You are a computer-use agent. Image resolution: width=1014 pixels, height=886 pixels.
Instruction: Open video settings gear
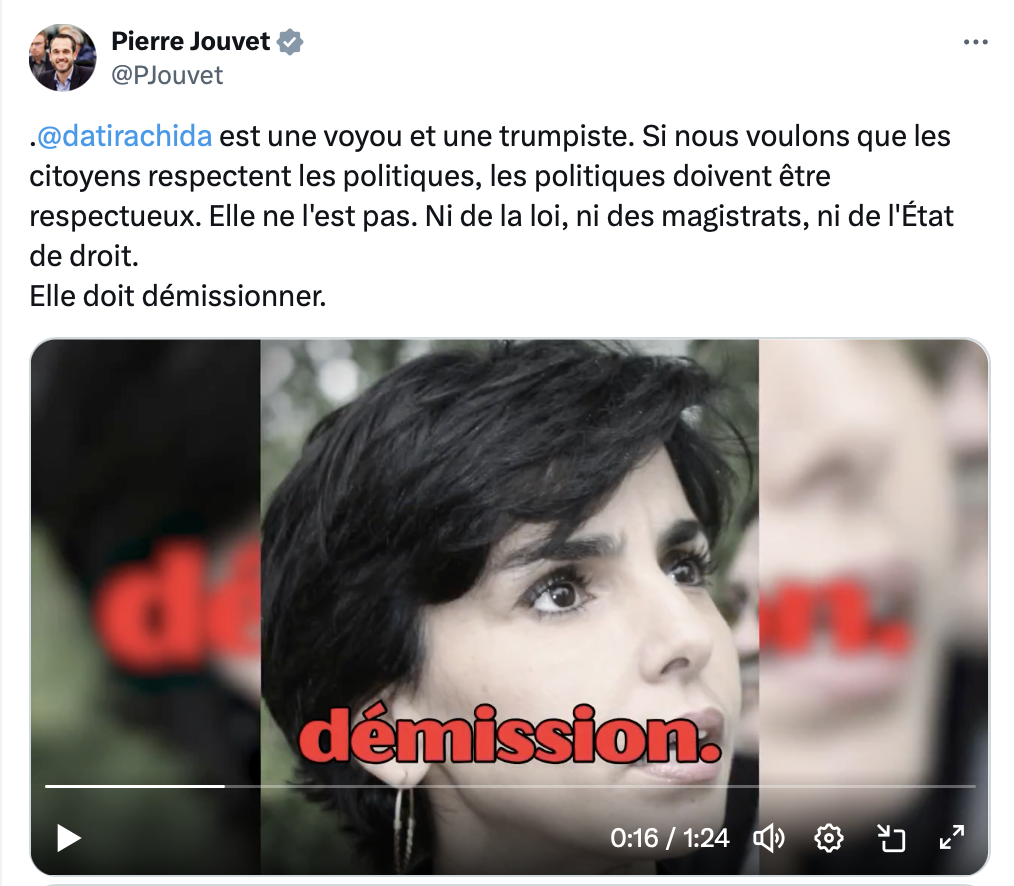(828, 839)
